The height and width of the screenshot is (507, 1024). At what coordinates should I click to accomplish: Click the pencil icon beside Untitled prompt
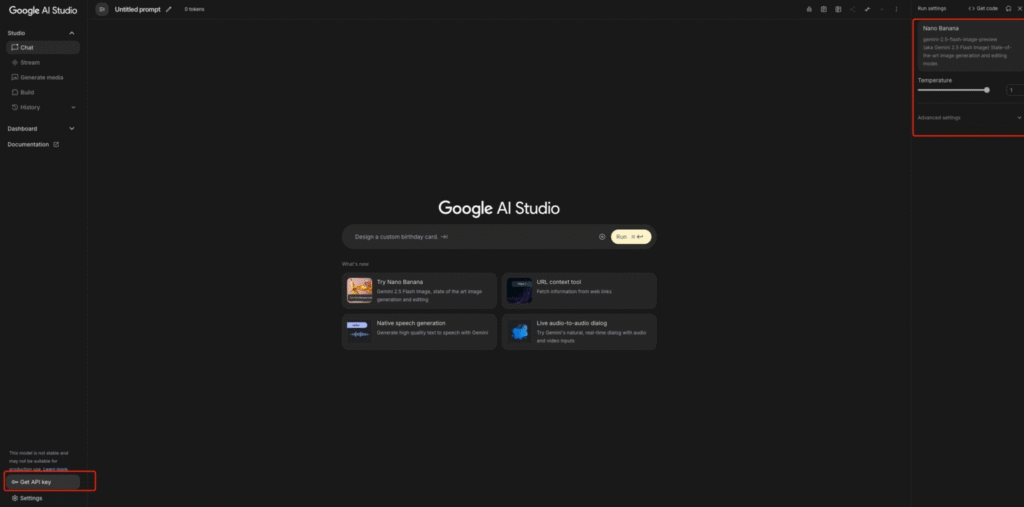pyautogui.click(x=169, y=9)
